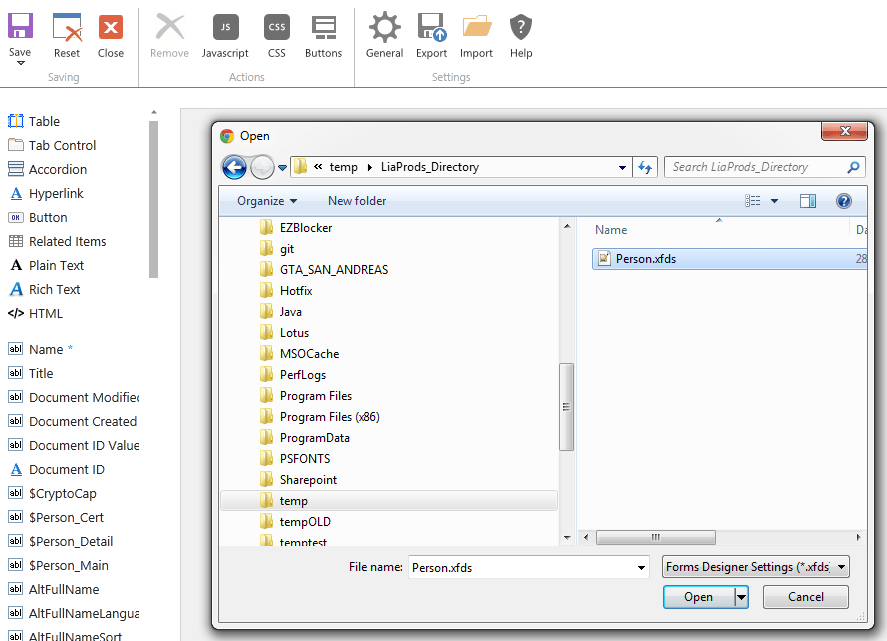
Task: Open the Javascript editor icon
Action: pyautogui.click(x=226, y=27)
